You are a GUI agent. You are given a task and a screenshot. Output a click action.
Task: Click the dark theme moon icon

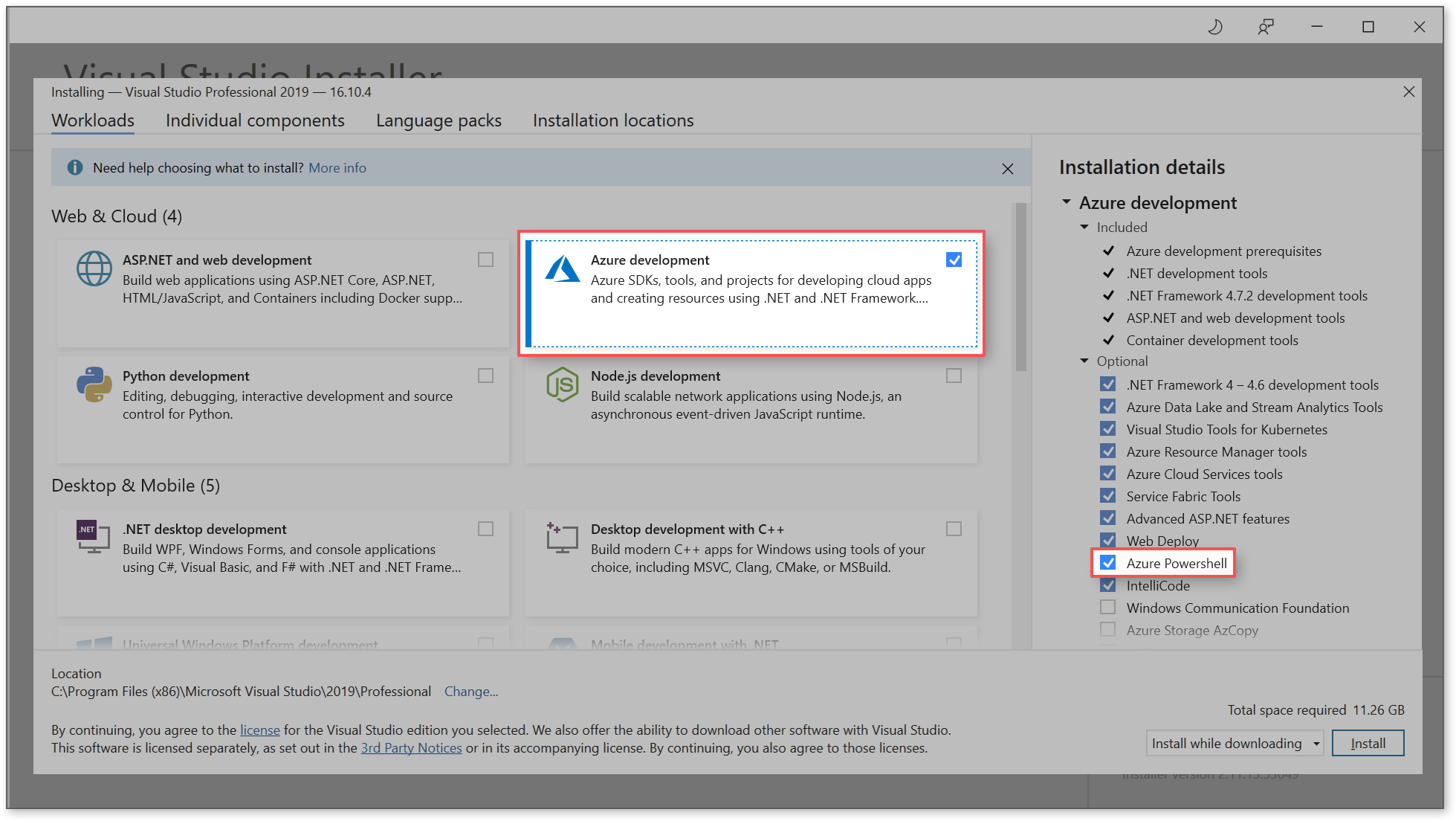1214,26
